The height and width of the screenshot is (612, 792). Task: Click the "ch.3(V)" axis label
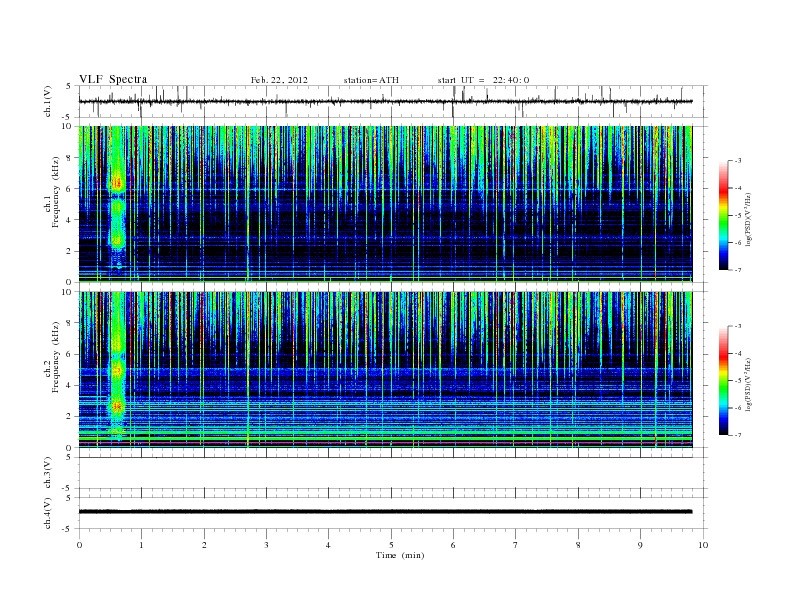pos(48,473)
